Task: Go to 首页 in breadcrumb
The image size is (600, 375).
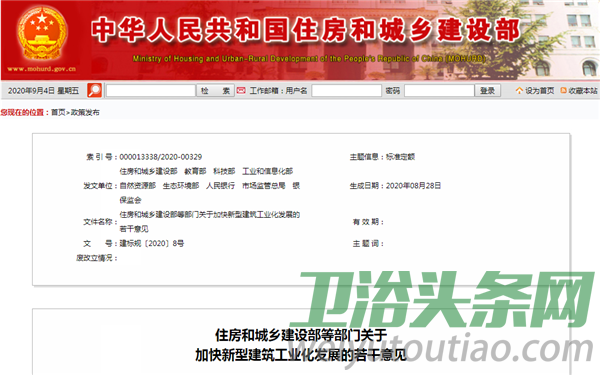Action: pos(58,112)
